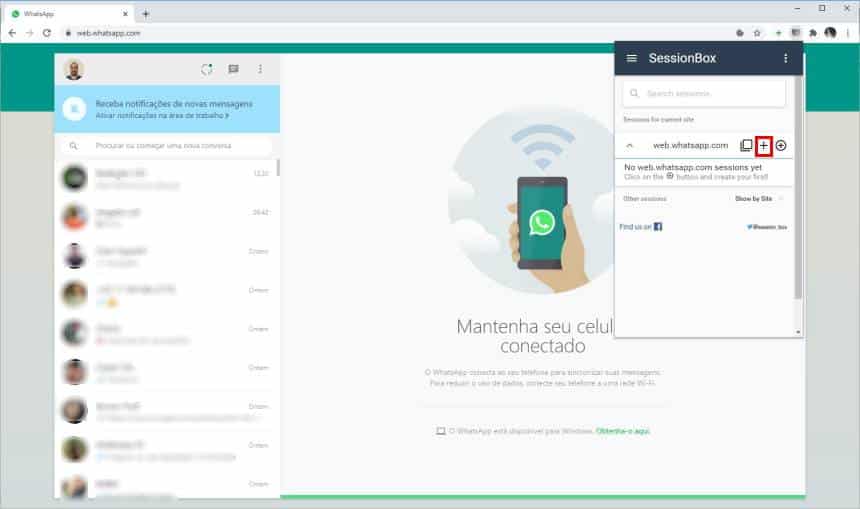Open SessionBox more options menu

(785, 58)
